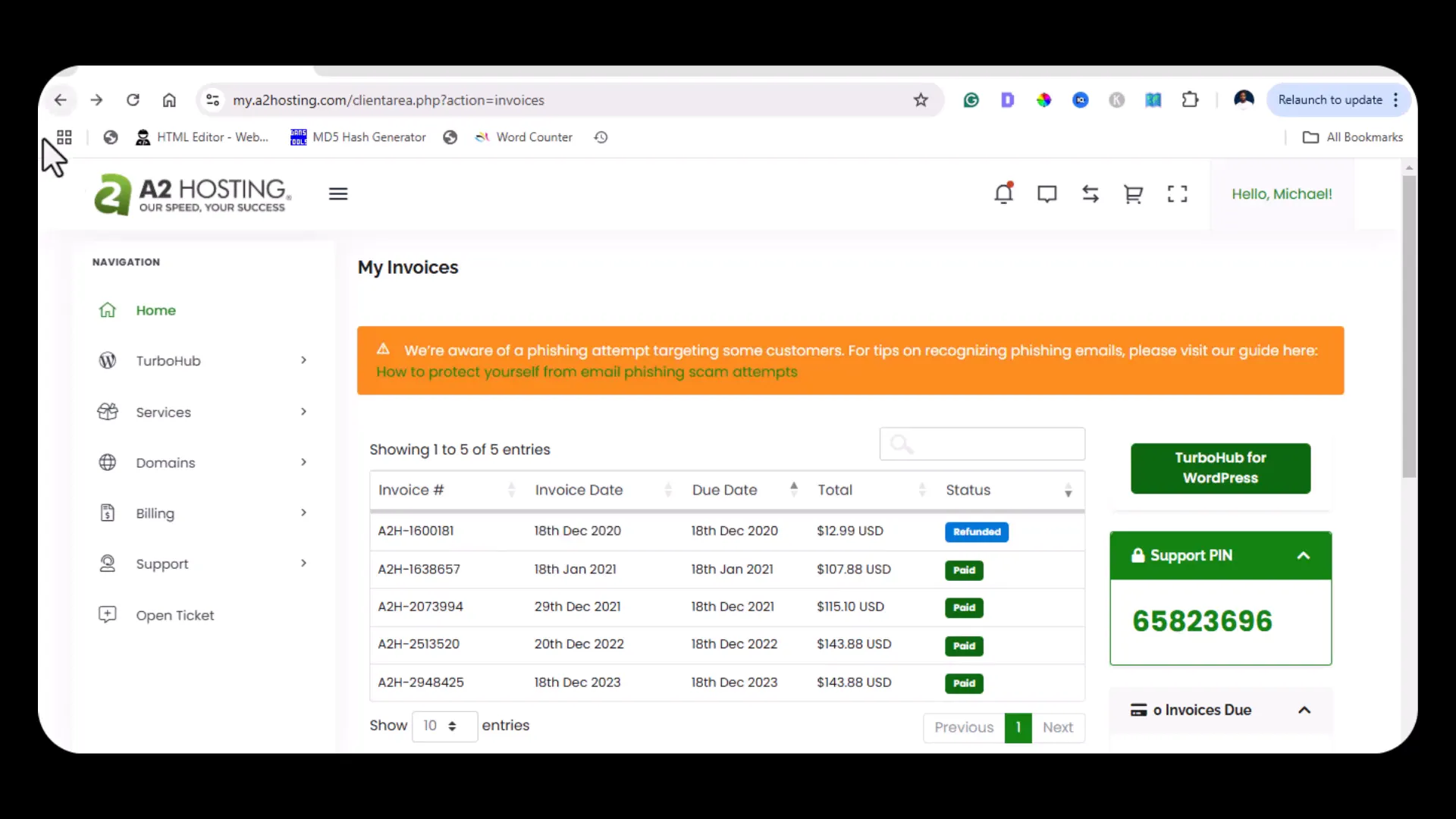Click the browser forward arrow
Viewport: 1456px width, 819px height.
tap(96, 100)
